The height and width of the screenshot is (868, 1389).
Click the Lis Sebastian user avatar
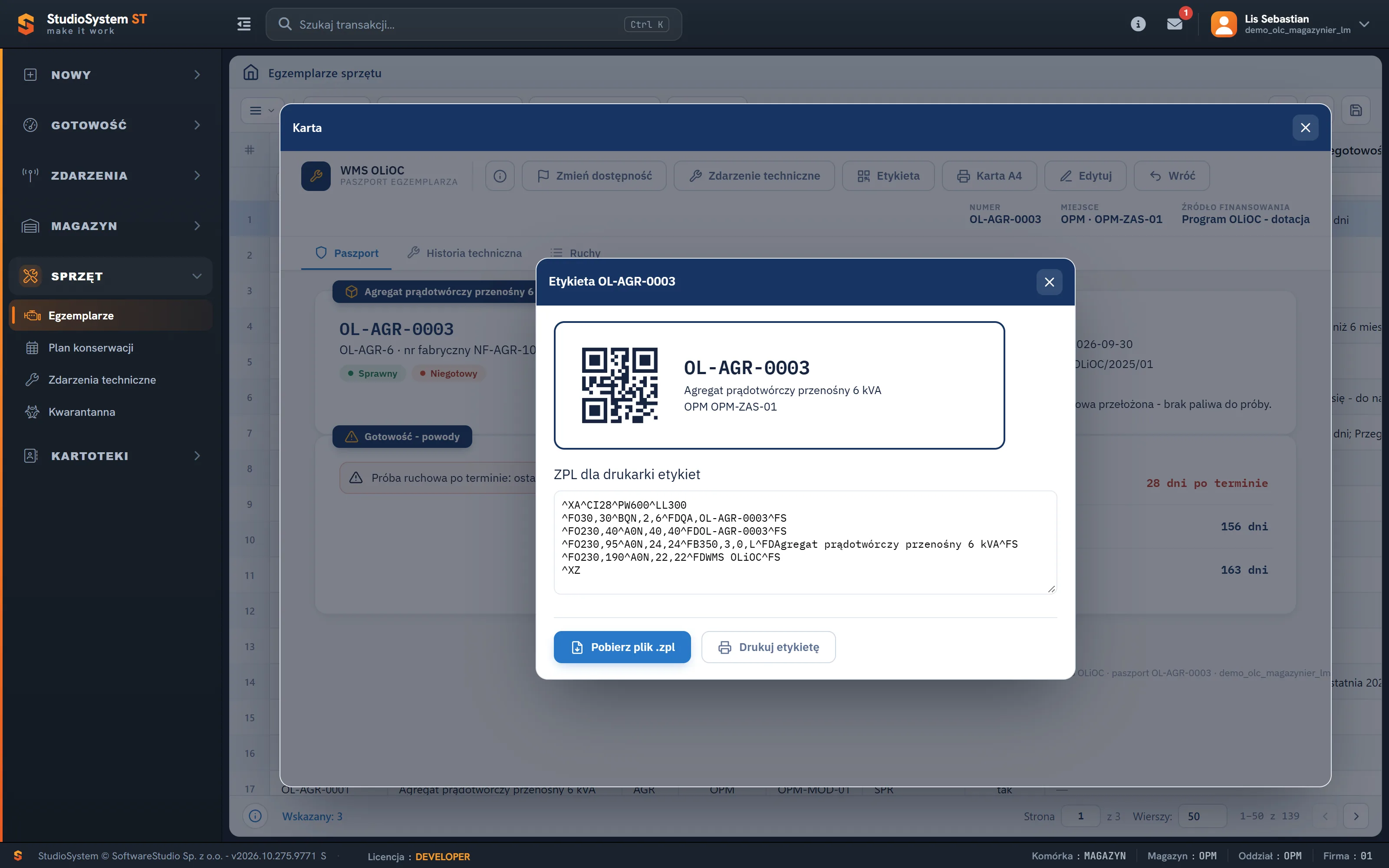click(x=1223, y=24)
